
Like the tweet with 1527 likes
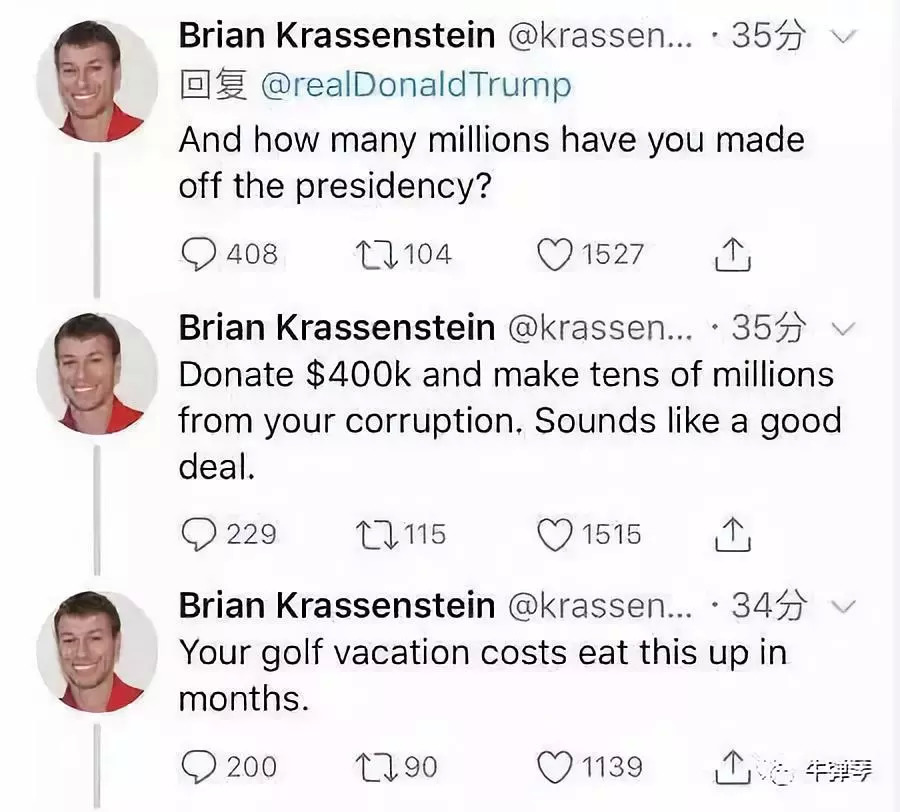(x=553, y=255)
